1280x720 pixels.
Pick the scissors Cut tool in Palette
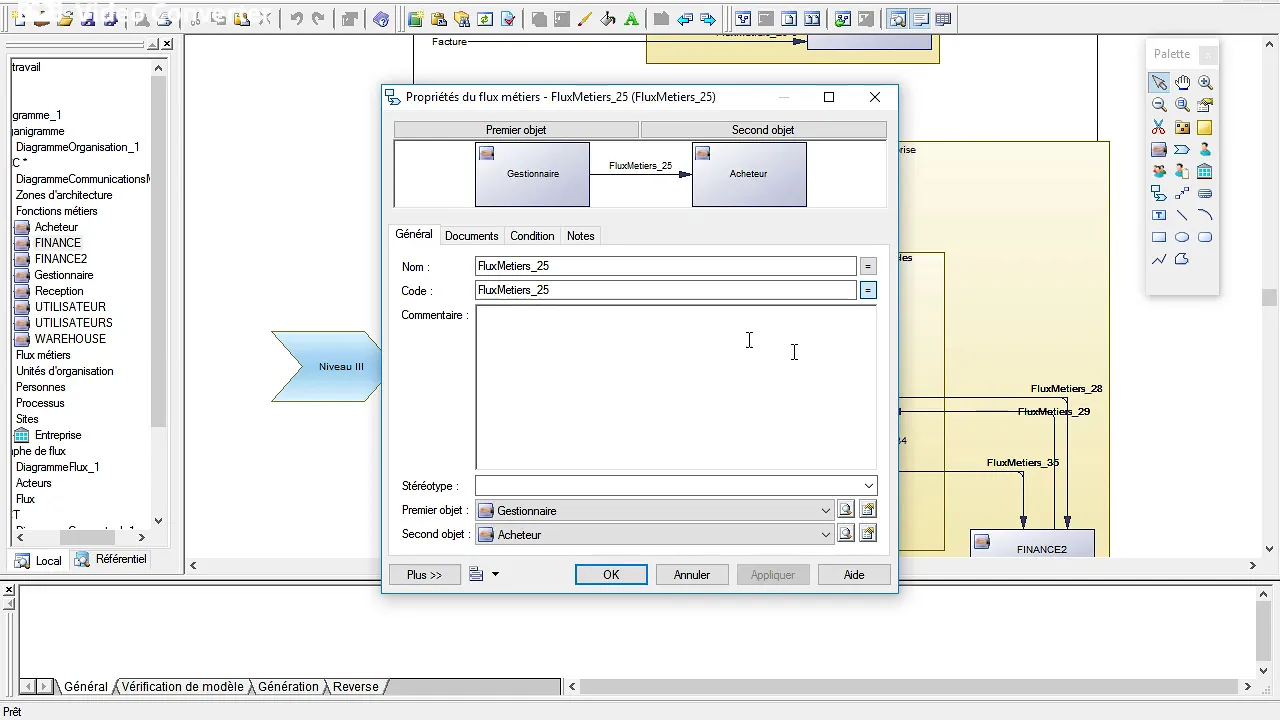[1159, 127]
